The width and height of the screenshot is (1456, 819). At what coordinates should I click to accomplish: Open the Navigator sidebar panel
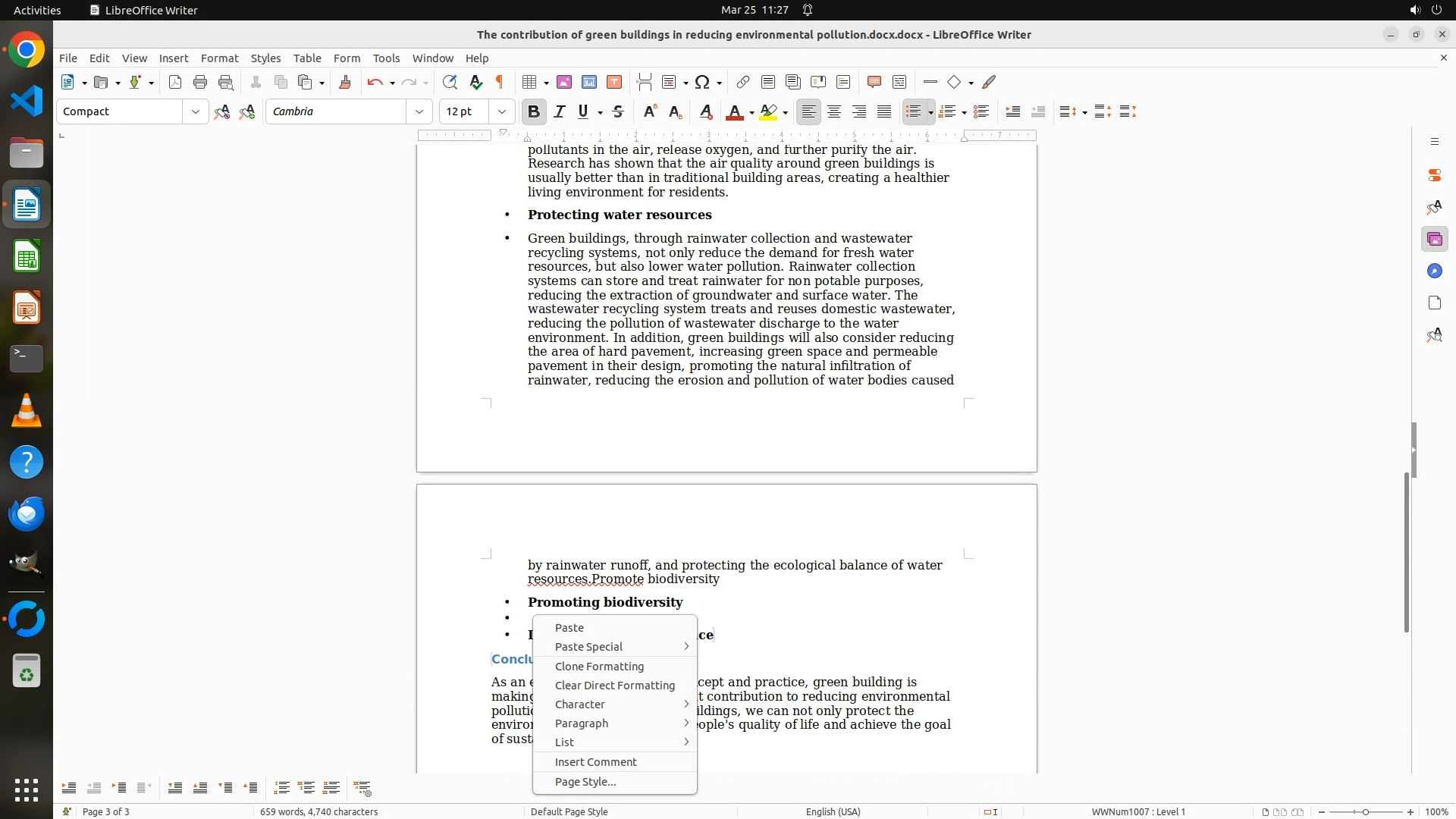(1434, 271)
